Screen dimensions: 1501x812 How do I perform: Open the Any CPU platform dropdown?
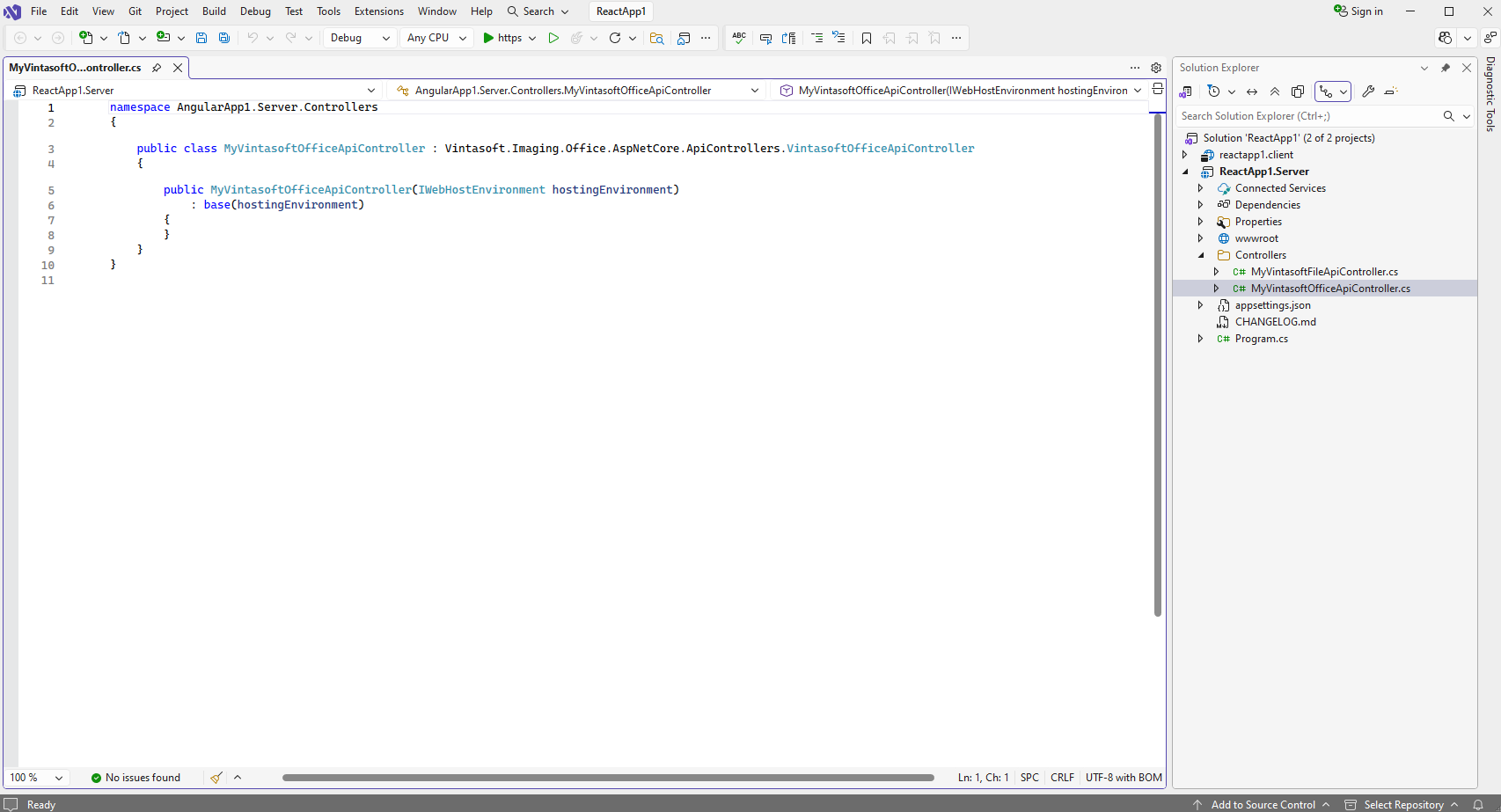click(436, 38)
